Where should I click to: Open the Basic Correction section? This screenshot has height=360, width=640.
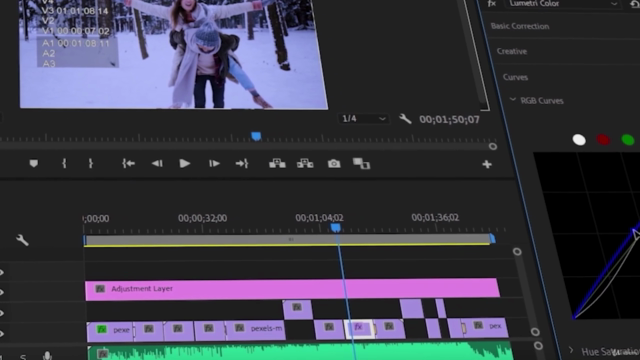(520, 26)
